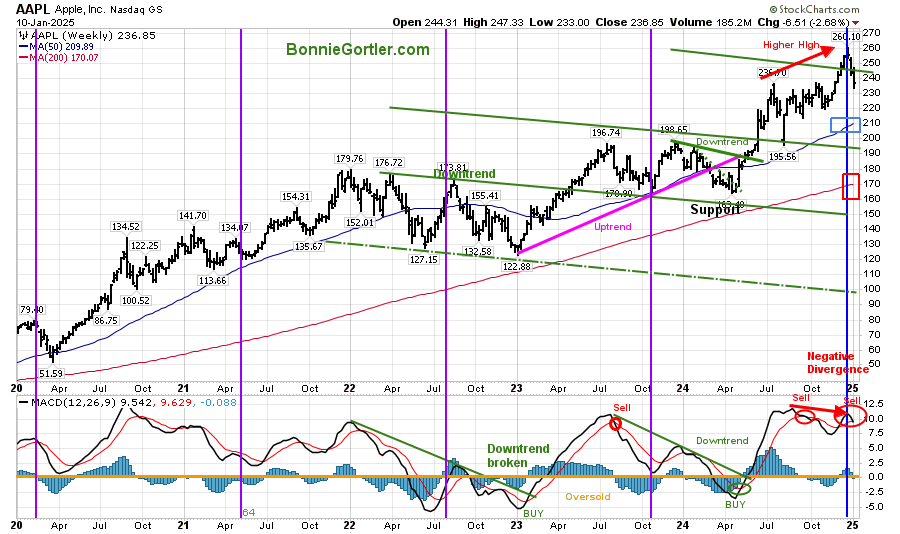Click the 79.40 price label
The image size is (900, 534).
32,309
